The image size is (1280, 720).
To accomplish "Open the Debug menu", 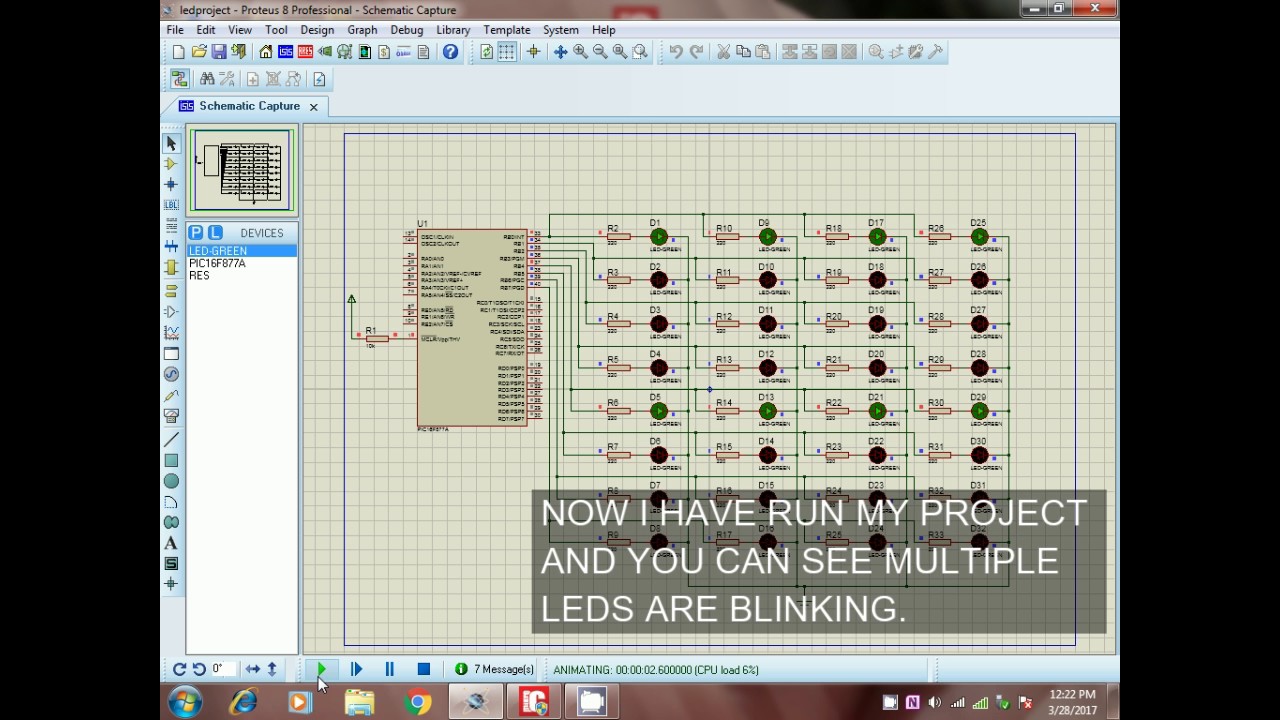I will point(407,30).
